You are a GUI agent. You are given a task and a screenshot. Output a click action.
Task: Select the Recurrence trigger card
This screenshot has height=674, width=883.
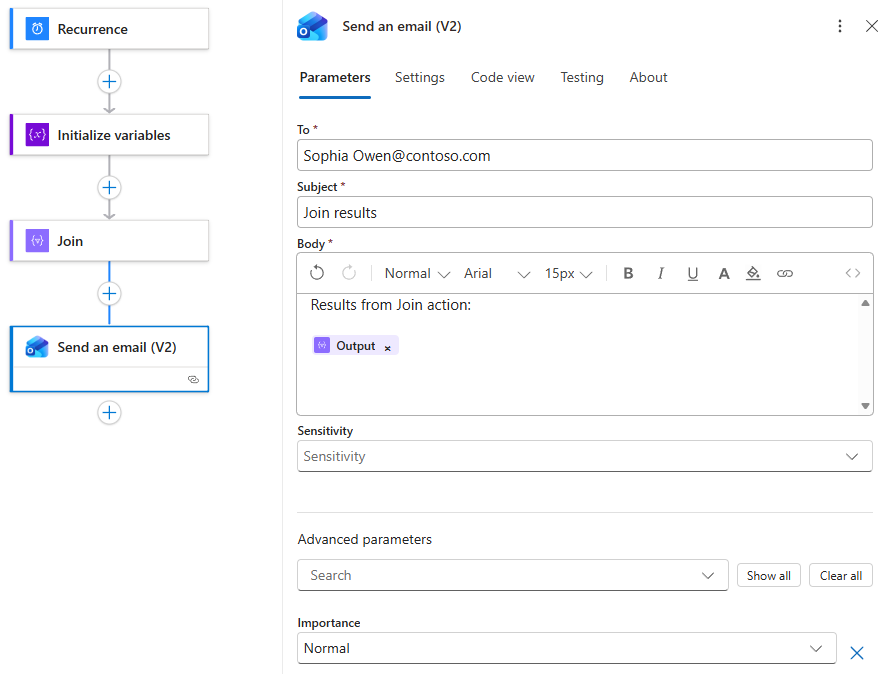(109, 29)
